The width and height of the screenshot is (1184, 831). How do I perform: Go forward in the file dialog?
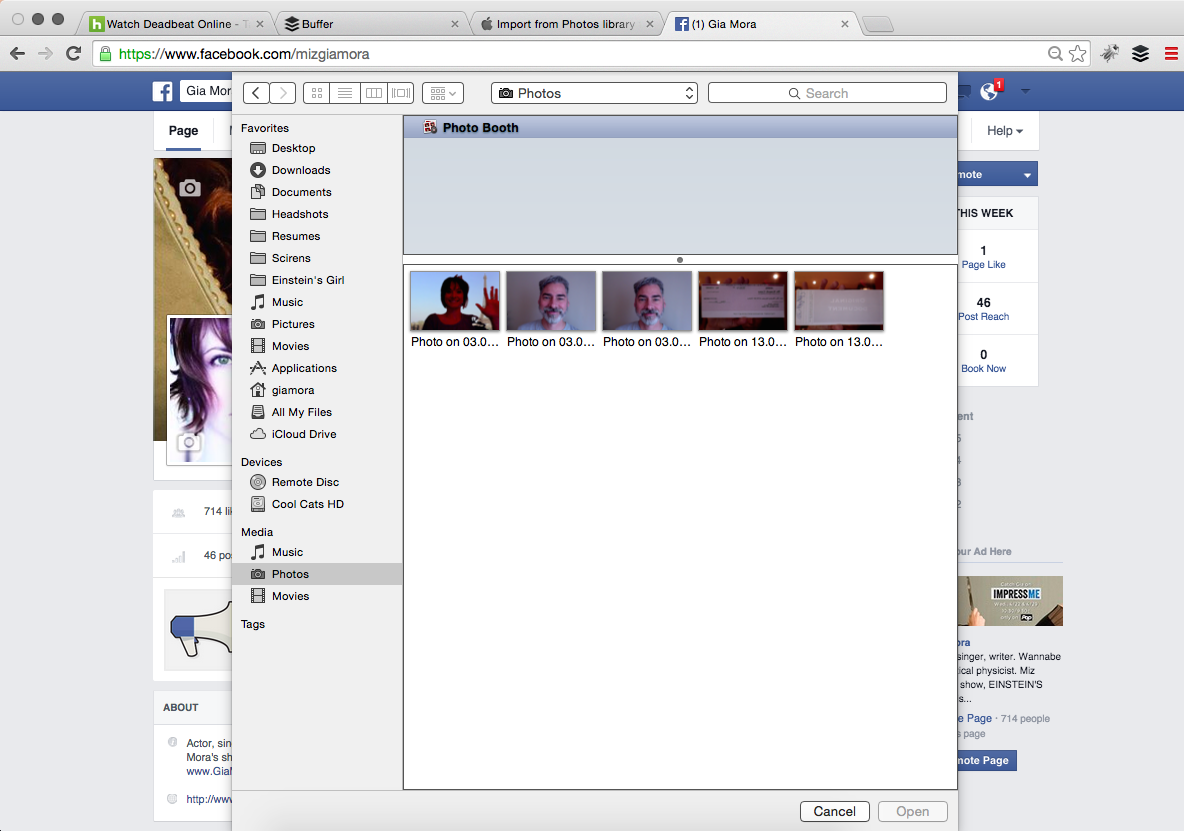pos(282,93)
